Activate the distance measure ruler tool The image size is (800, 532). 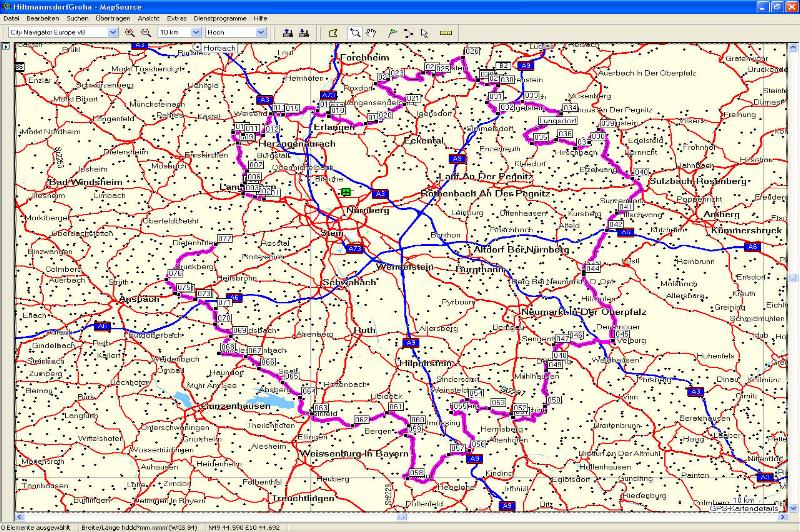pos(445,32)
